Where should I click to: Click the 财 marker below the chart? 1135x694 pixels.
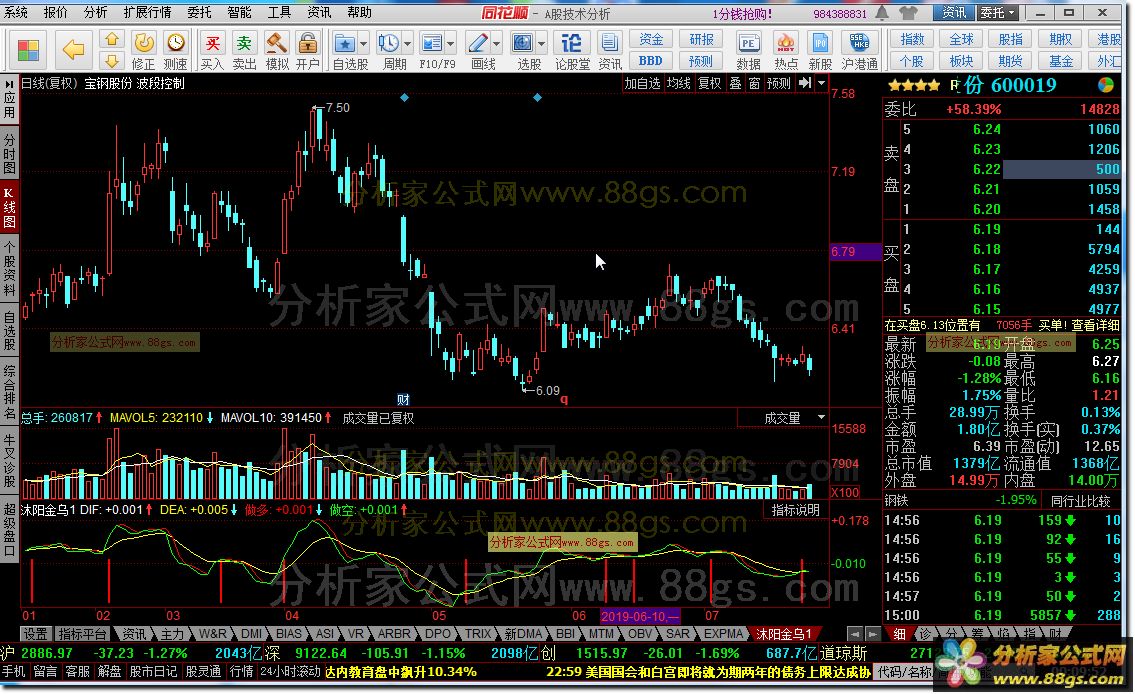(x=403, y=399)
